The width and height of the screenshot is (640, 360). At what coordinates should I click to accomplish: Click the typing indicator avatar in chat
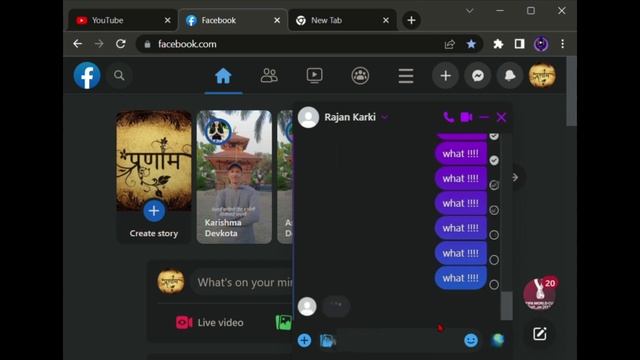tap(307, 306)
